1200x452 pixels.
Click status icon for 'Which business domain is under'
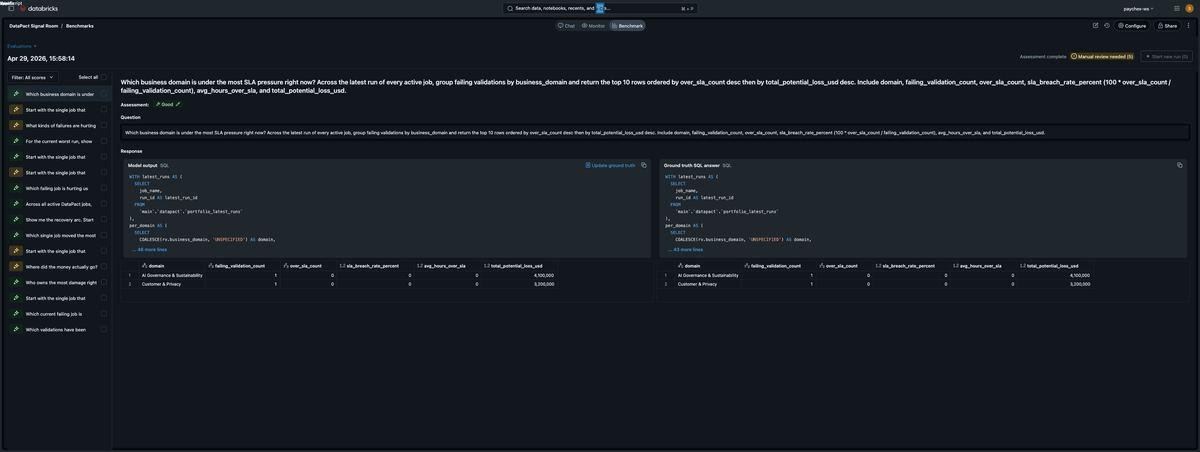click(x=16, y=94)
